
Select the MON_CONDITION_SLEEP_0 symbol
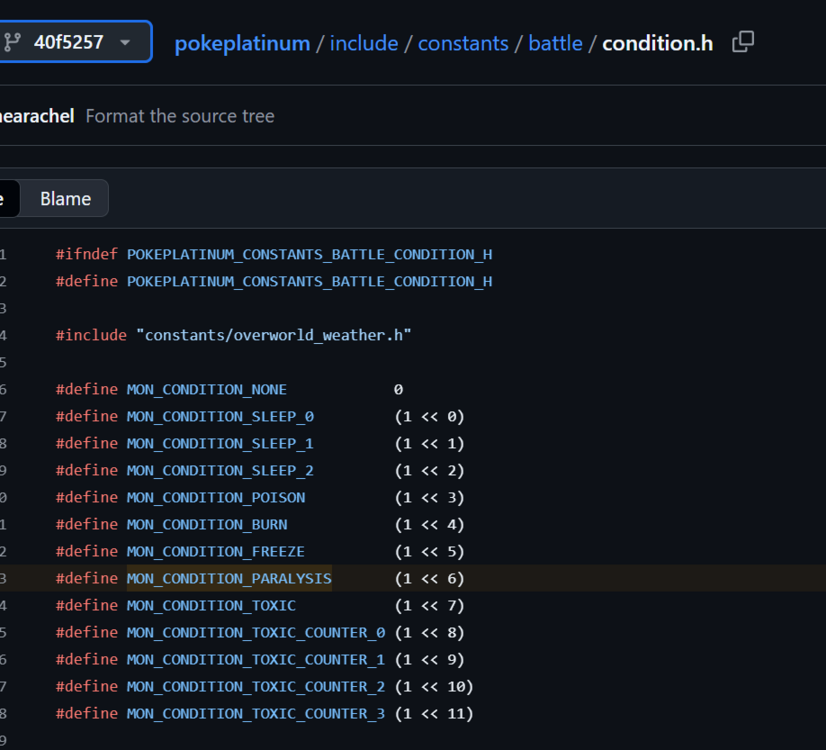pos(220,416)
